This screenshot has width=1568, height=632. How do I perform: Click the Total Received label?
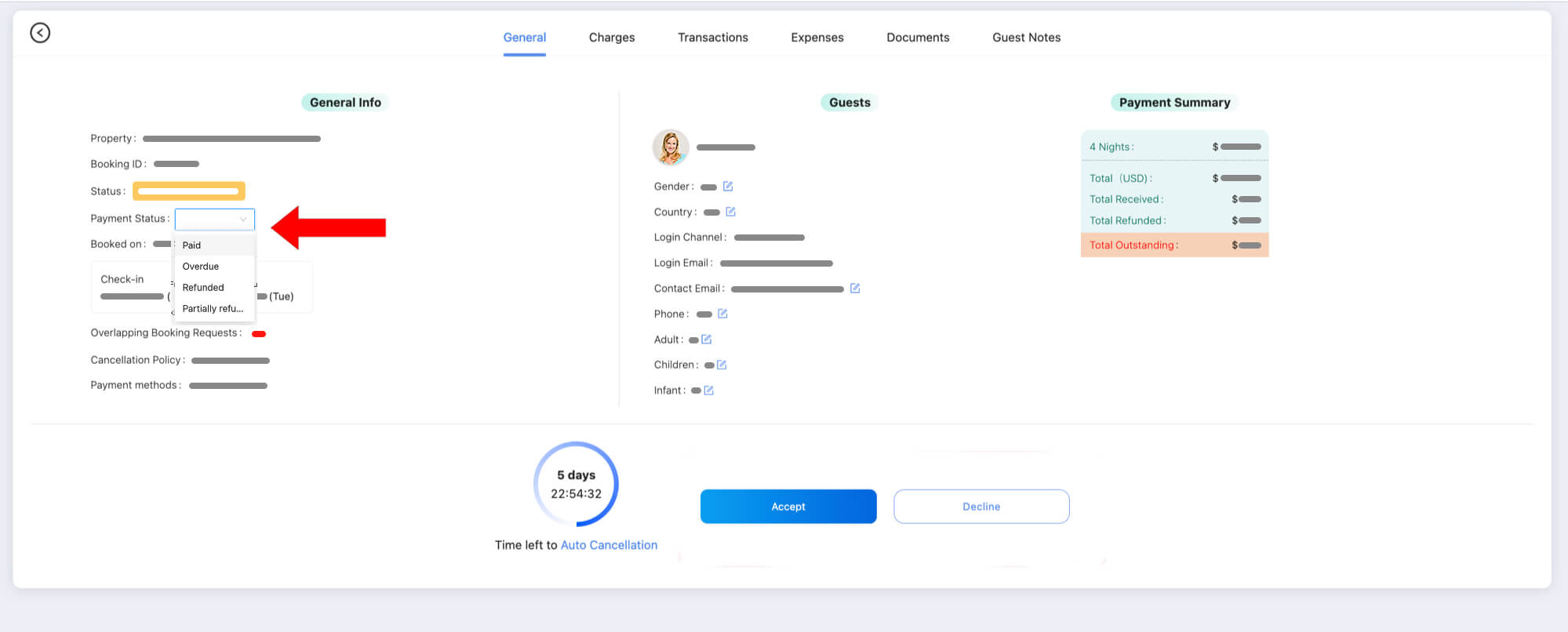pyautogui.click(x=1126, y=199)
